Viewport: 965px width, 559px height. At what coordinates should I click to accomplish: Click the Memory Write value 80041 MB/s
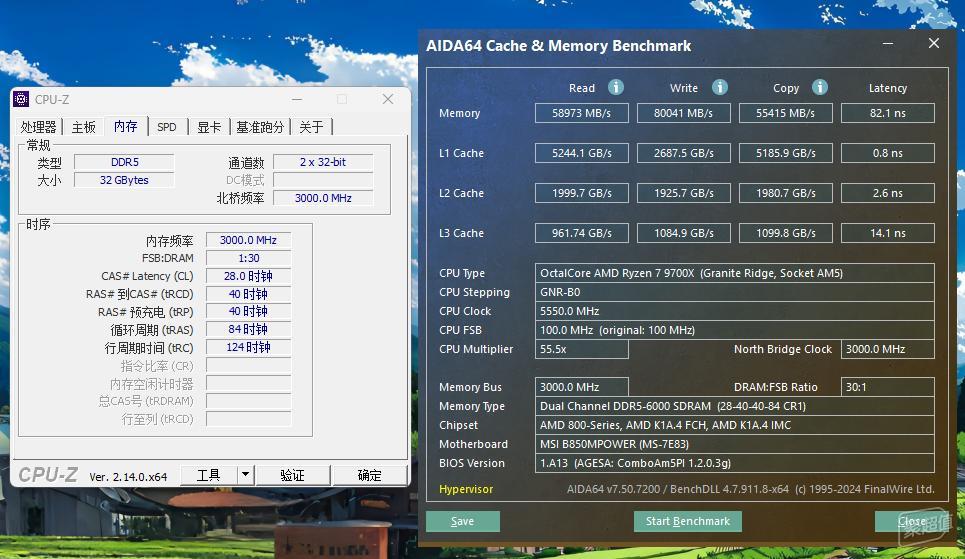click(684, 113)
